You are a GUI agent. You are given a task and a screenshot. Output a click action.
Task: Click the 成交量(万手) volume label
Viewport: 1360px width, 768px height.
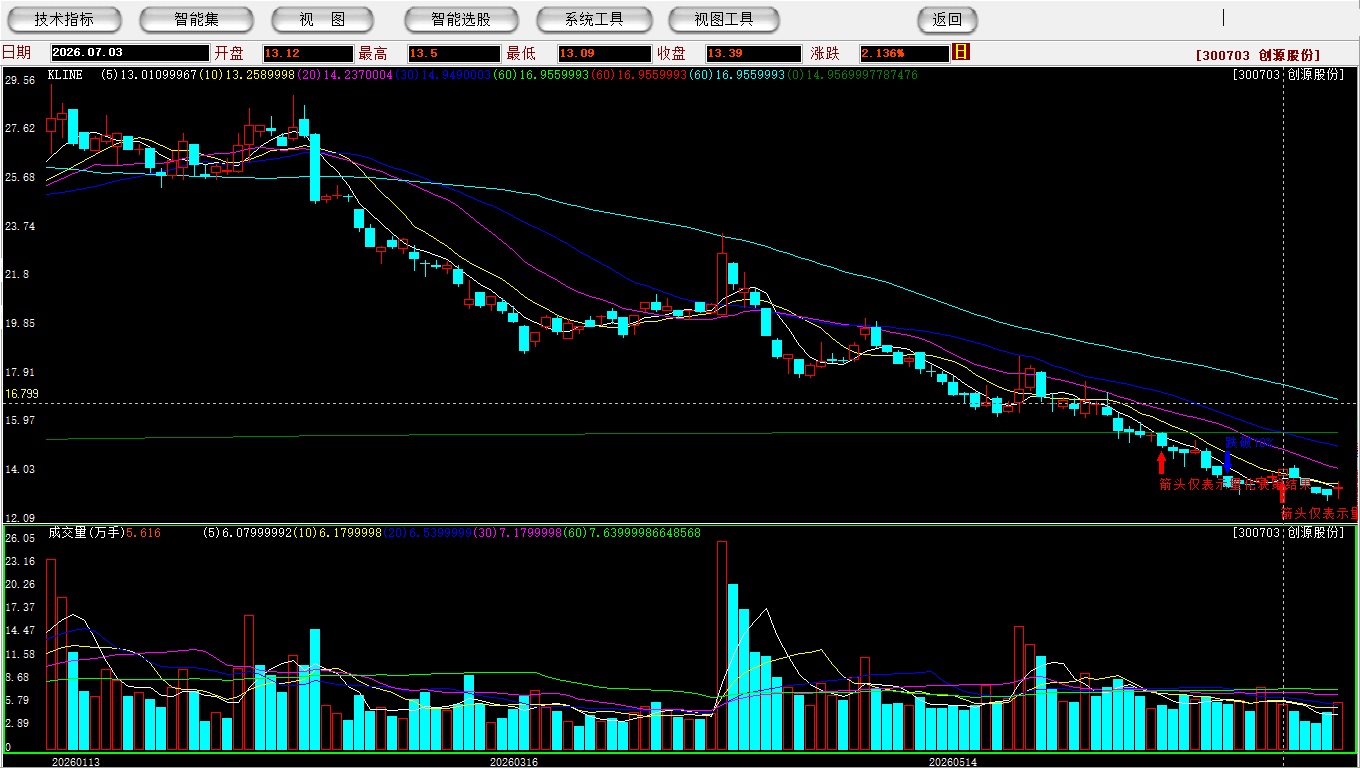(x=85, y=533)
